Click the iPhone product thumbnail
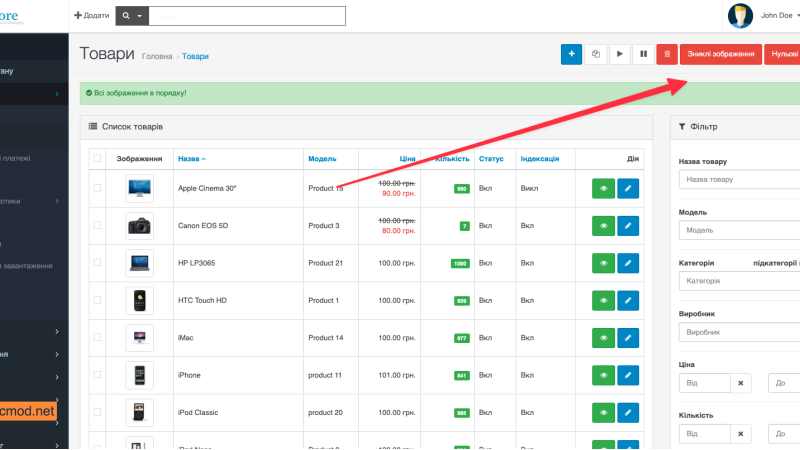The height and width of the screenshot is (450, 800). 139,375
